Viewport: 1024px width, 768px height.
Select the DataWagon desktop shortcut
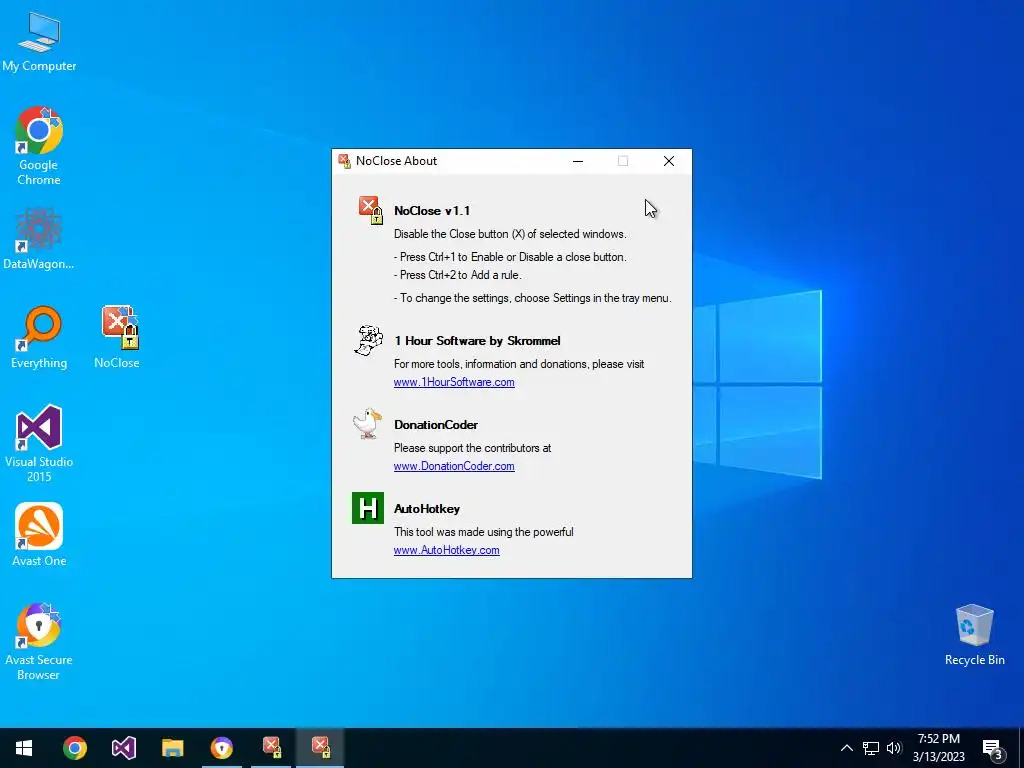[x=39, y=239]
